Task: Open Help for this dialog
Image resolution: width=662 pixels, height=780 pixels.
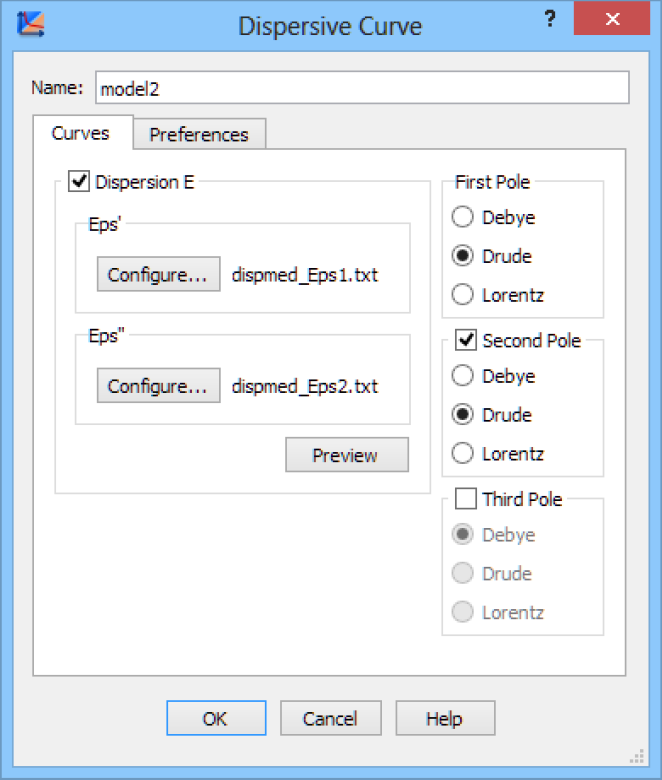Action: click(x=444, y=718)
